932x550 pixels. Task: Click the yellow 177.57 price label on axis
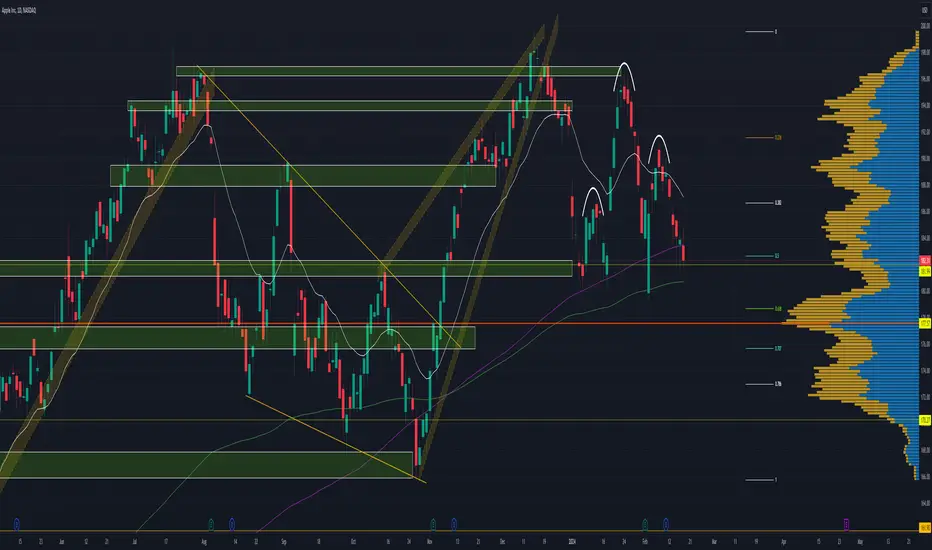click(925, 323)
